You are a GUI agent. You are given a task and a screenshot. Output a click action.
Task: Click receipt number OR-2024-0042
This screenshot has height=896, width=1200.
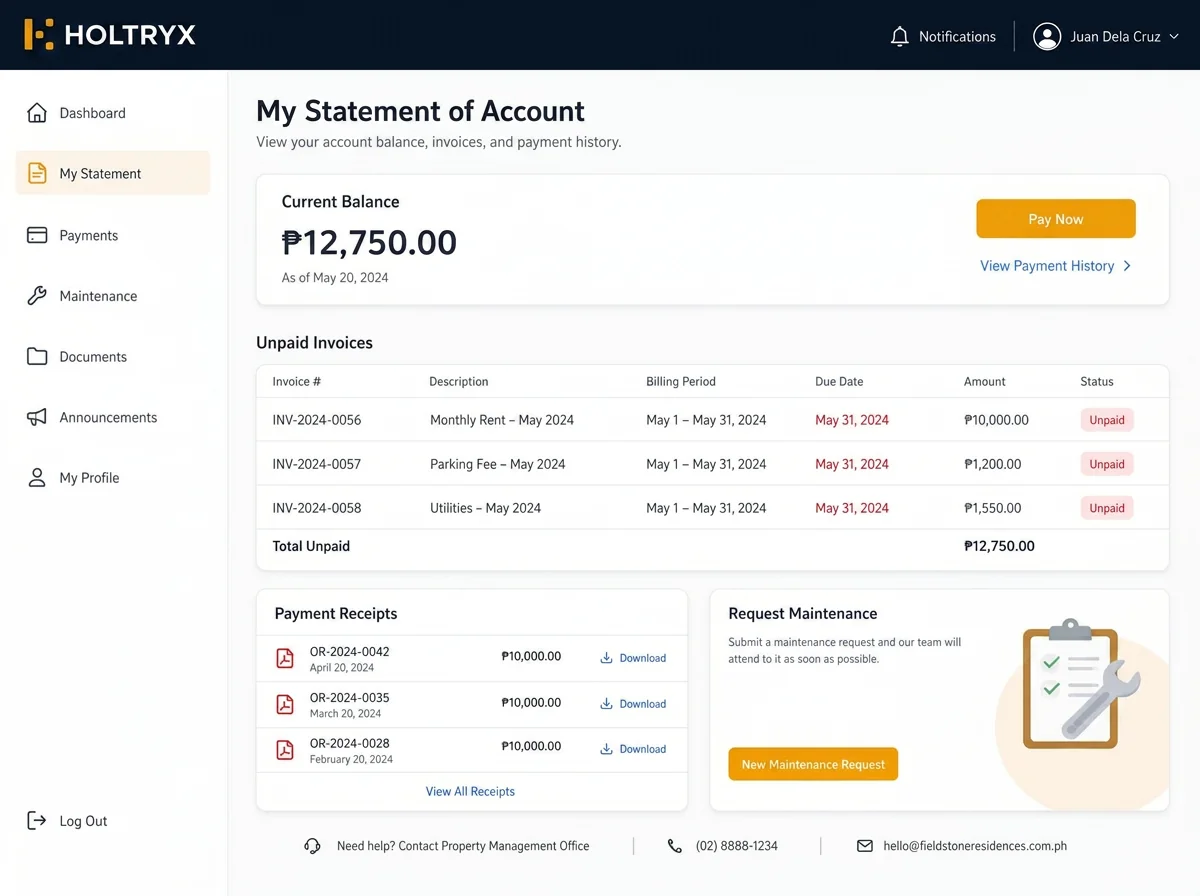coord(350,652)
